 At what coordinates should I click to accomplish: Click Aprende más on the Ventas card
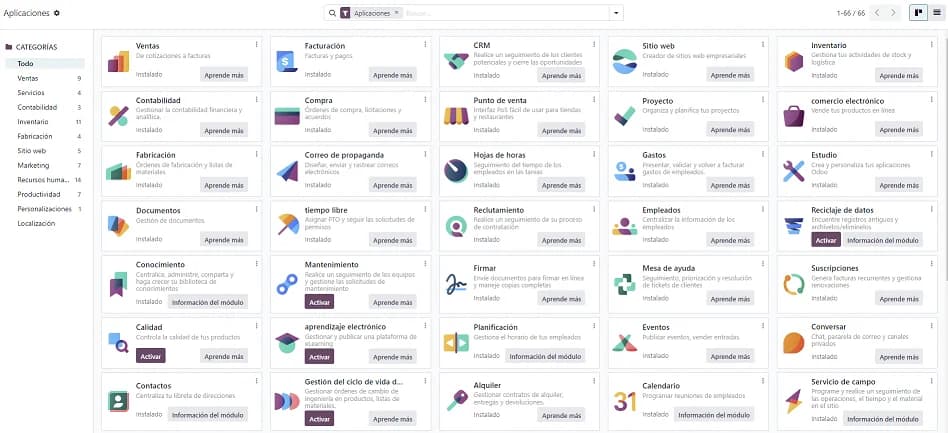click(224, 76)
